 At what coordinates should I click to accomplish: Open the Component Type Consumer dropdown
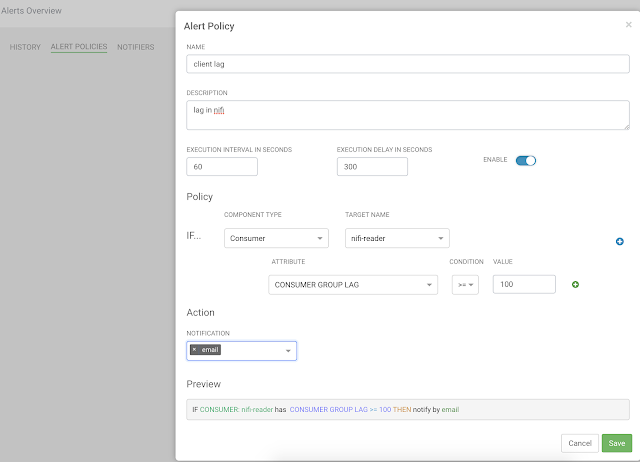[276, 238]
